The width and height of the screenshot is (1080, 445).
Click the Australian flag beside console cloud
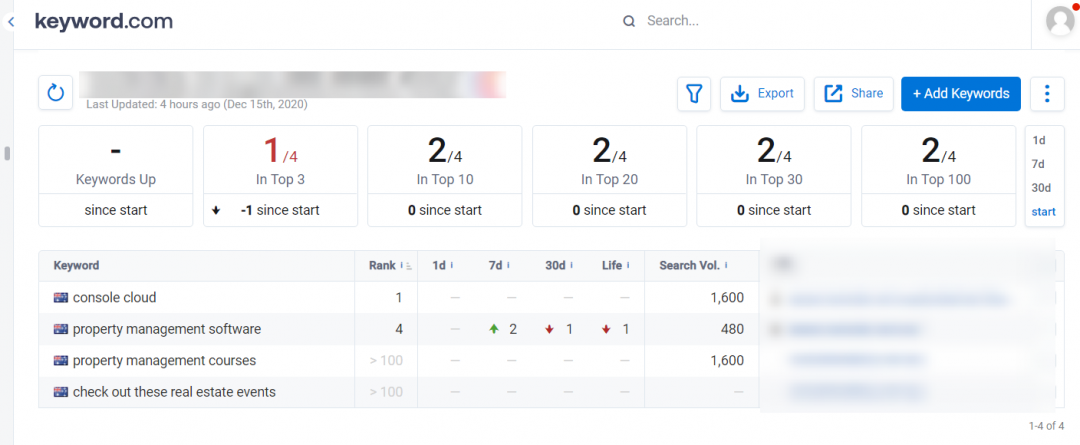point(60,298)
